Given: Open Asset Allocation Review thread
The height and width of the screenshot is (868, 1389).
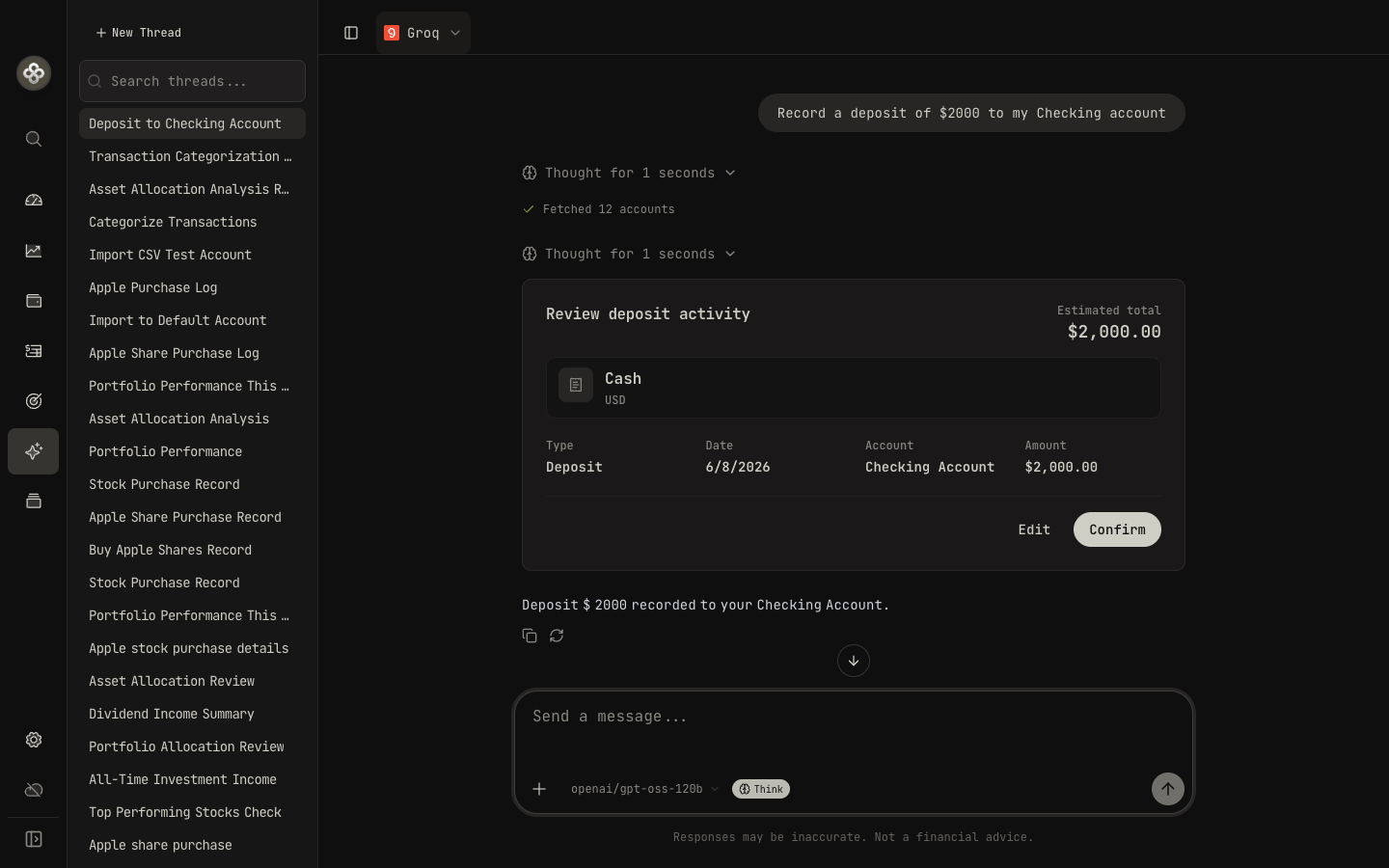Looking at the screenshot, I should [x=192, y=681].
